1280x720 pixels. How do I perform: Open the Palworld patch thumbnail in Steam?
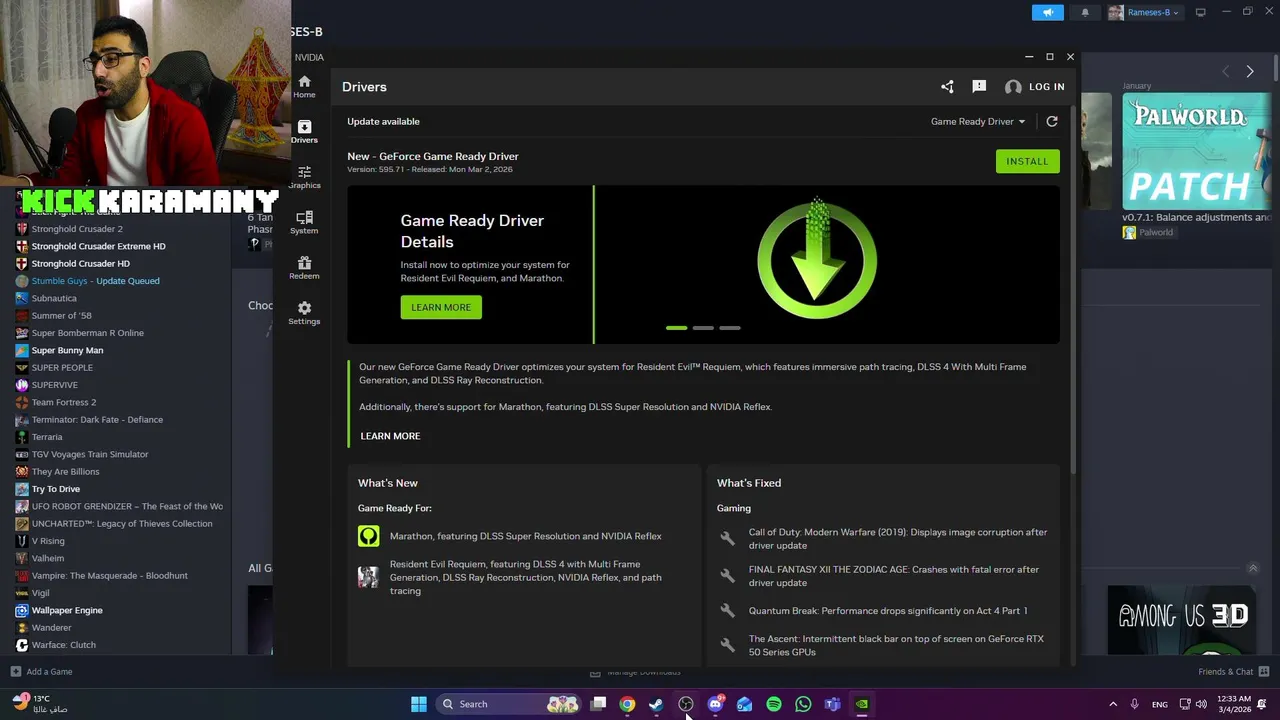coord(1196,151)
